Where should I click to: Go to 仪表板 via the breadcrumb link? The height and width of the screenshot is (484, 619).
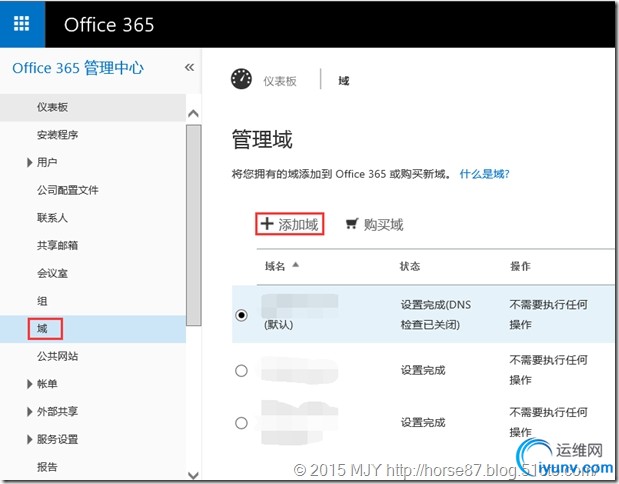click(x=279, y=81)
